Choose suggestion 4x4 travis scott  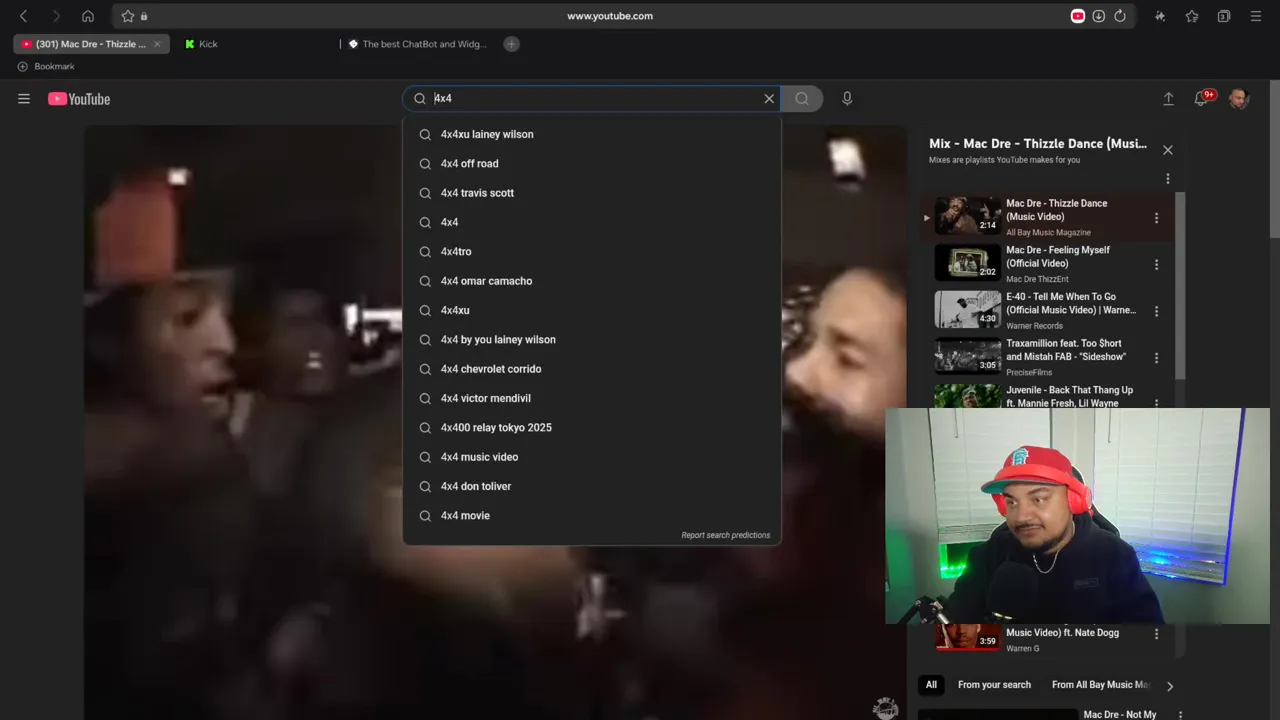pos(592,193)
